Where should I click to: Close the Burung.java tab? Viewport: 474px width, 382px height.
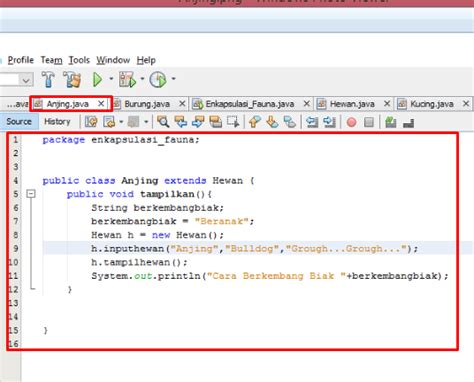click(x=182, y=104)
